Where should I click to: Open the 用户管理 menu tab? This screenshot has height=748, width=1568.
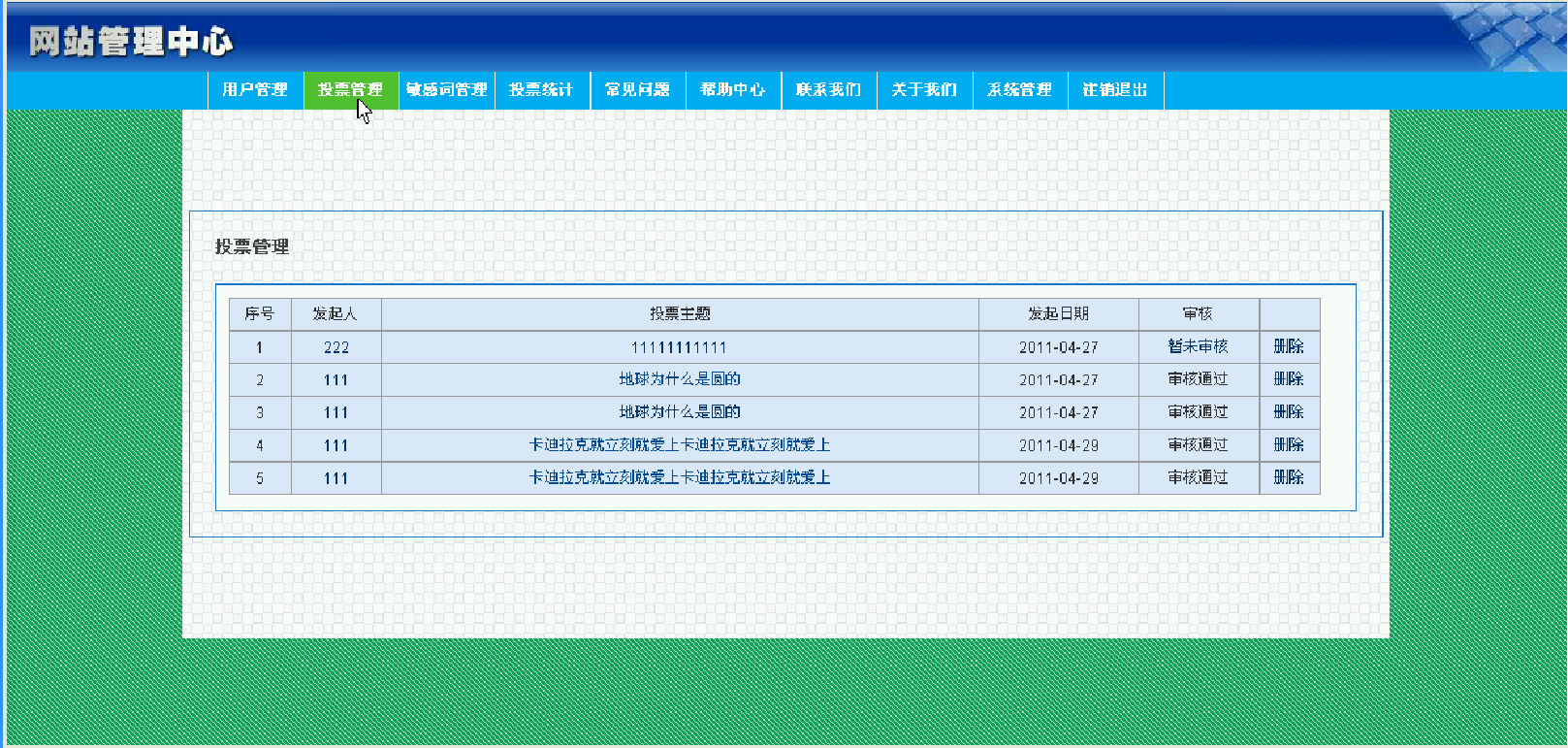255,90
